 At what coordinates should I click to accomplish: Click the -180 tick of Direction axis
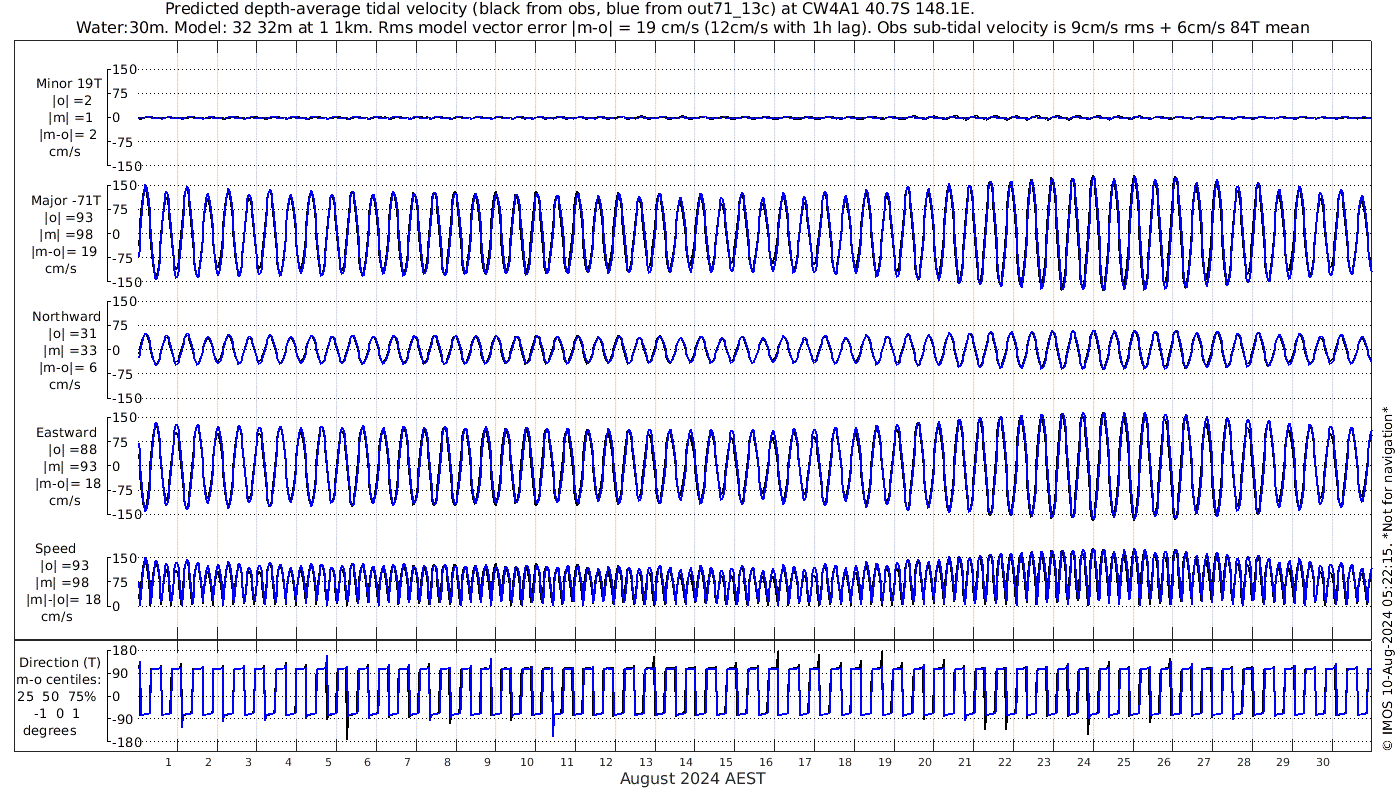[121, 743]
